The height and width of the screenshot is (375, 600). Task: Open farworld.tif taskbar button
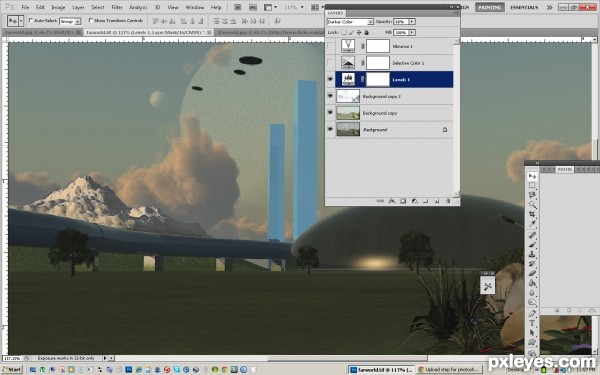click(x=382, y=370)
